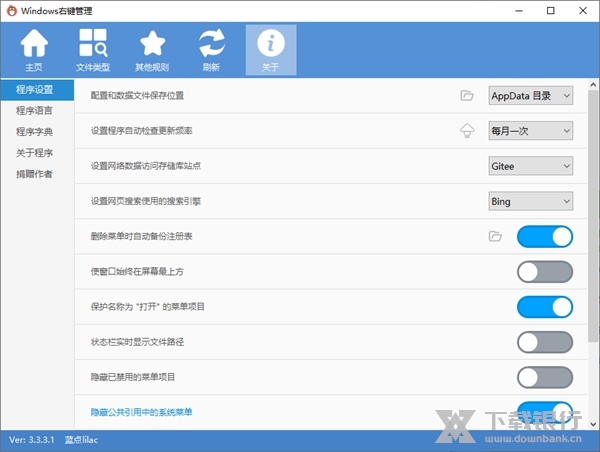
Task: Select 程序语言 in the sidebar
Action: point(34,111)
